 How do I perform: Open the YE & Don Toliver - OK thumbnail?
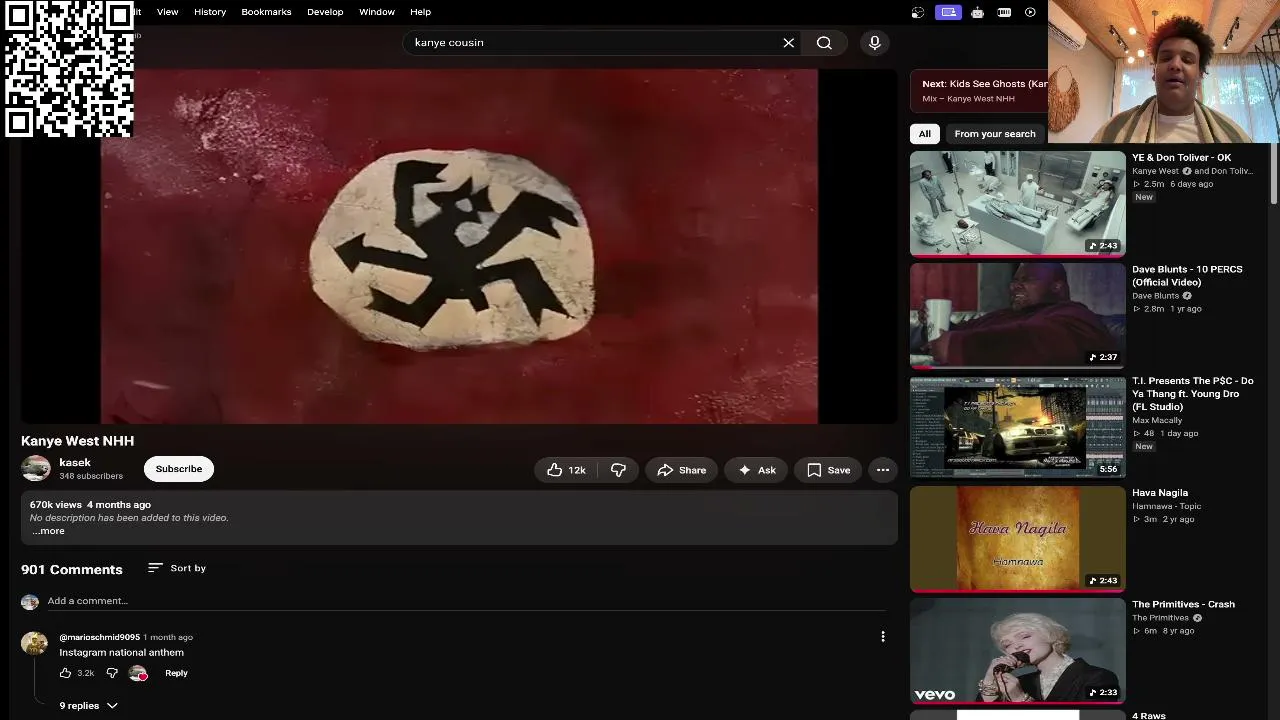pyautogui.click(x=1018, y=204)
